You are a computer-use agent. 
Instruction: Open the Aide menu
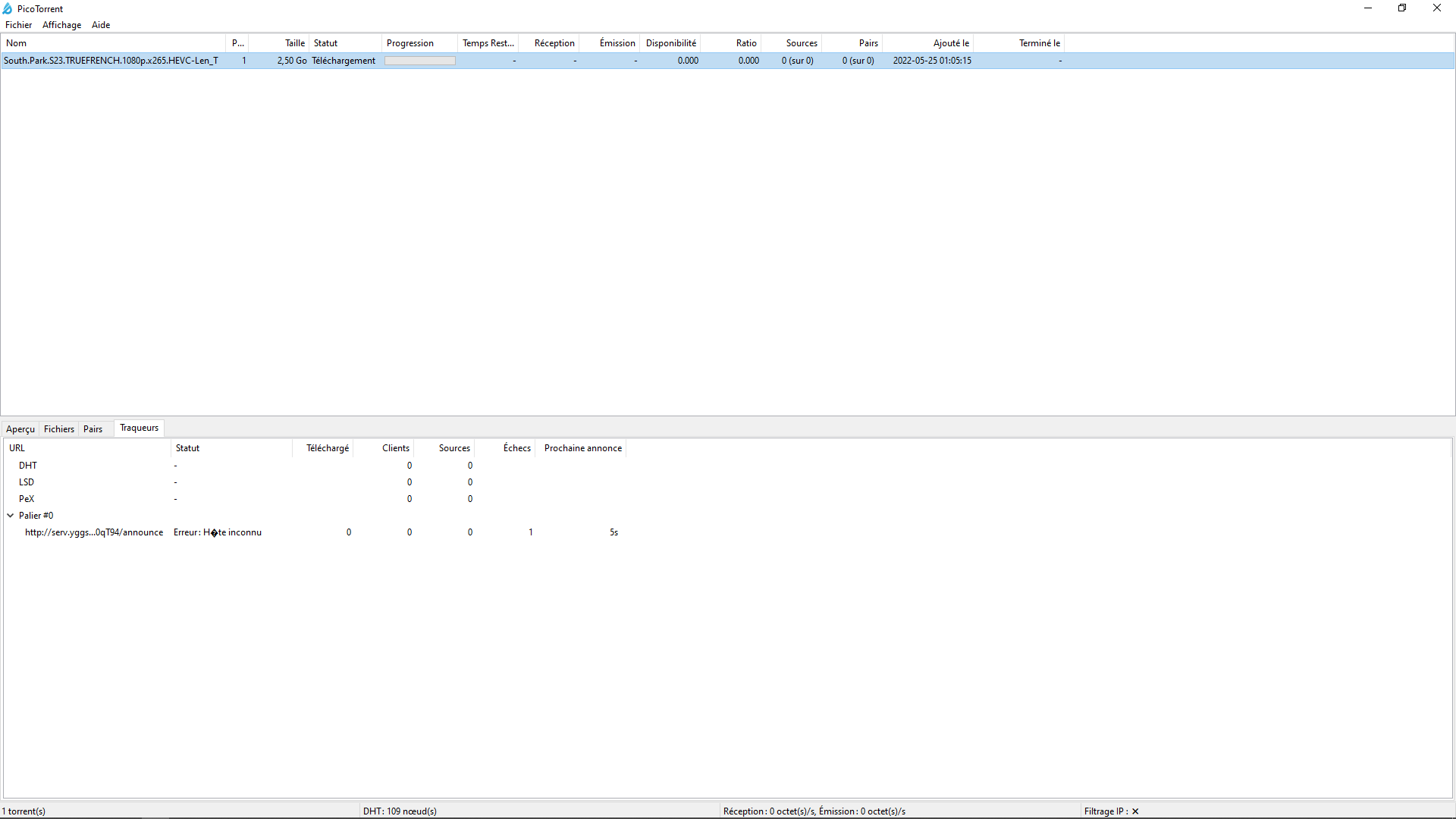pos(101,25)
